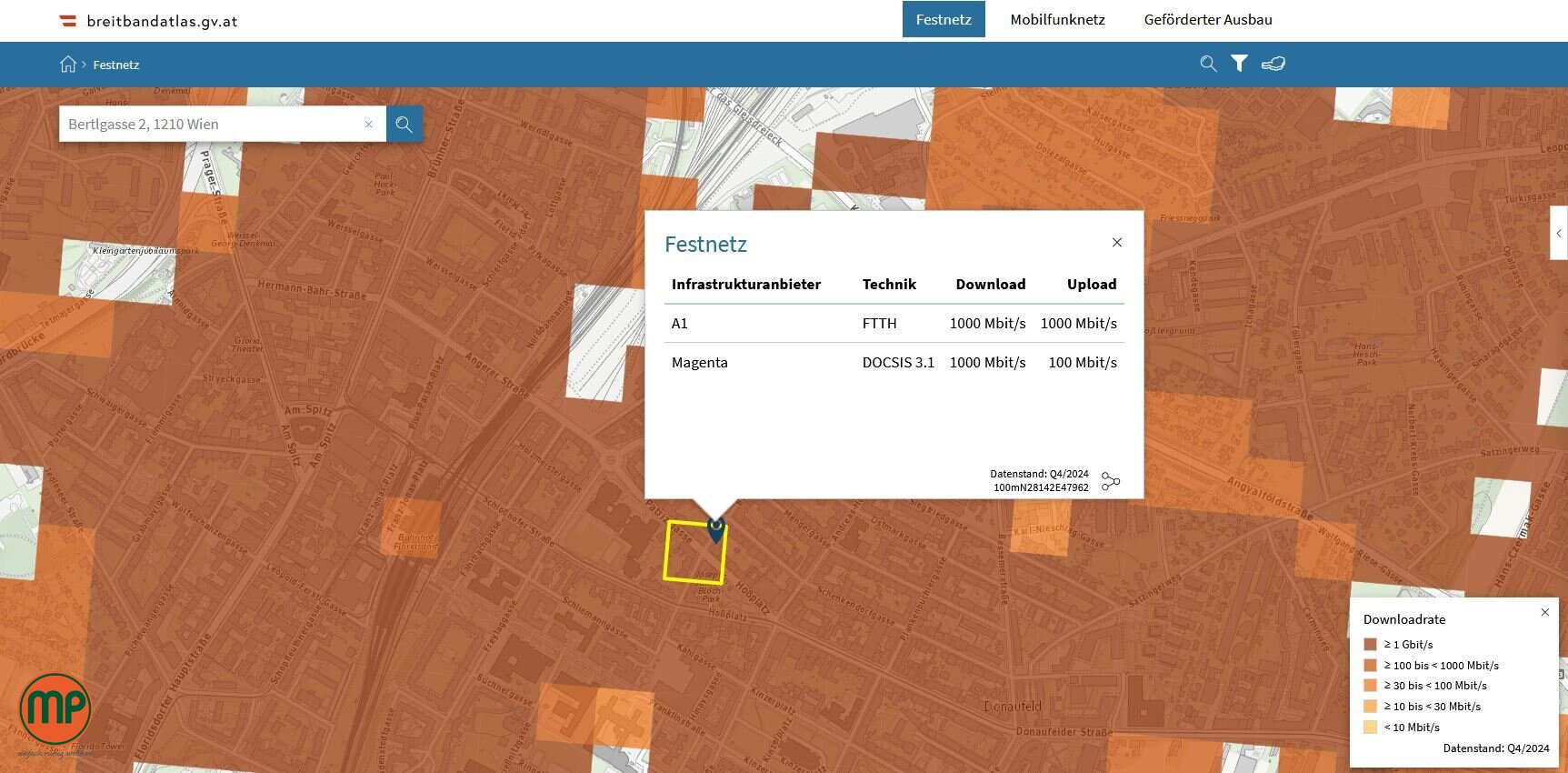Select the Magenta provider row text
Image resolution: width=1568 pixels, height=773 pixels.
coord(700,362)
